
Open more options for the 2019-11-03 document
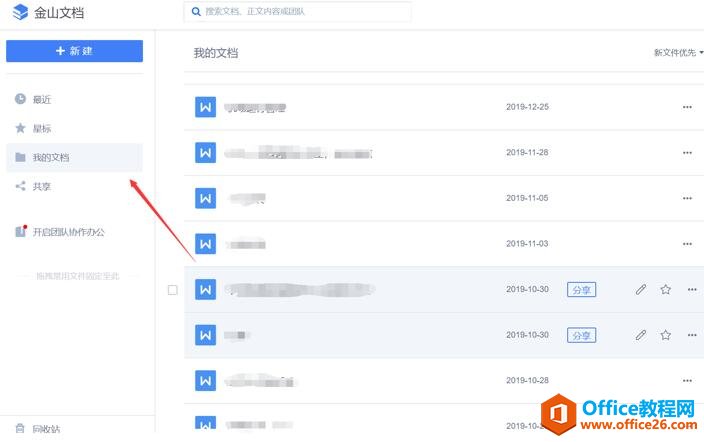pyautogui.click(x=687, y=244)
